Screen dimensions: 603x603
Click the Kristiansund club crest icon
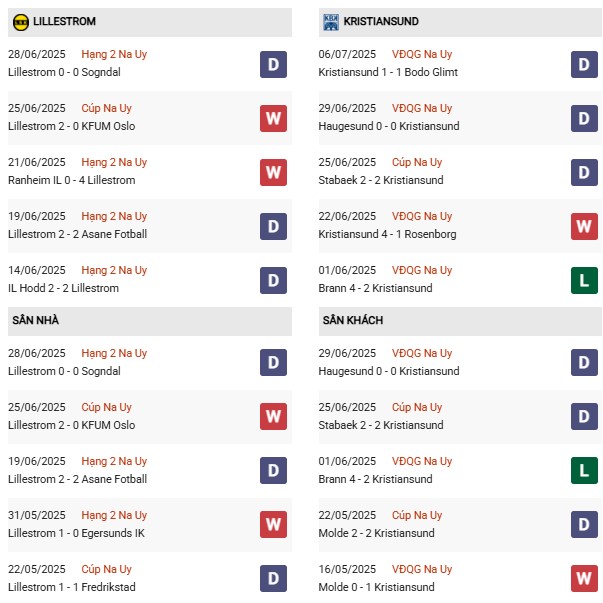[x=331, y=21]
